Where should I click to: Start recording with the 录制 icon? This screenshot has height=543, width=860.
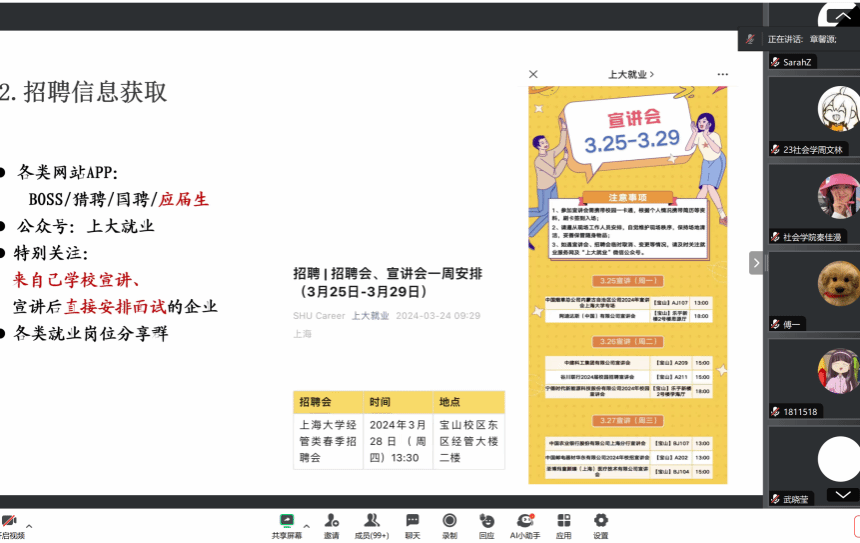450,521
